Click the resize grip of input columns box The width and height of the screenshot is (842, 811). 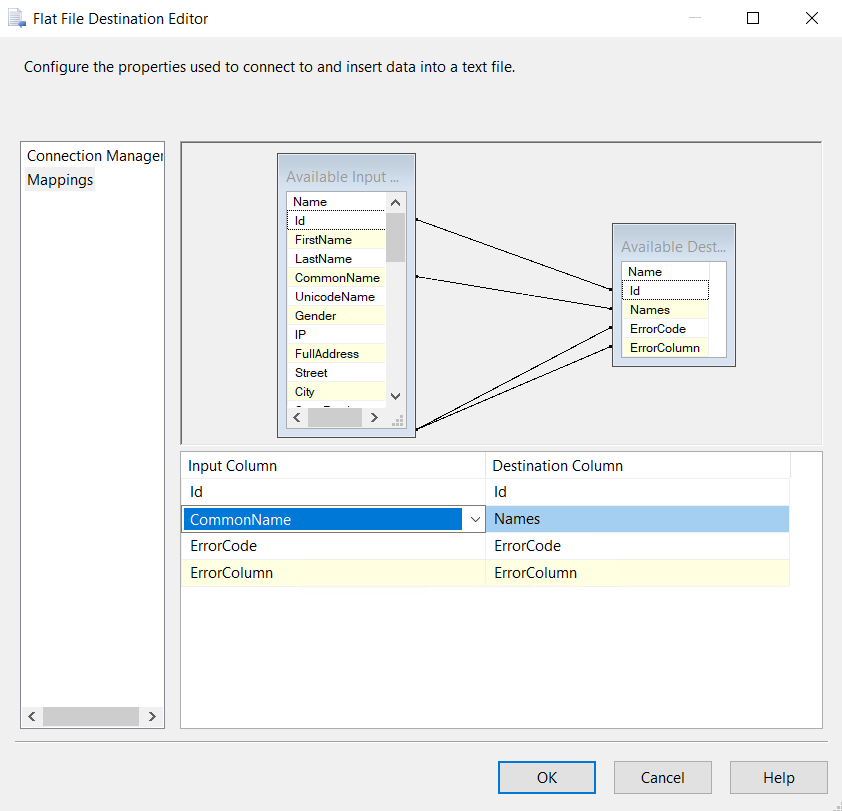pyautogui.click(x=396, y=421)
